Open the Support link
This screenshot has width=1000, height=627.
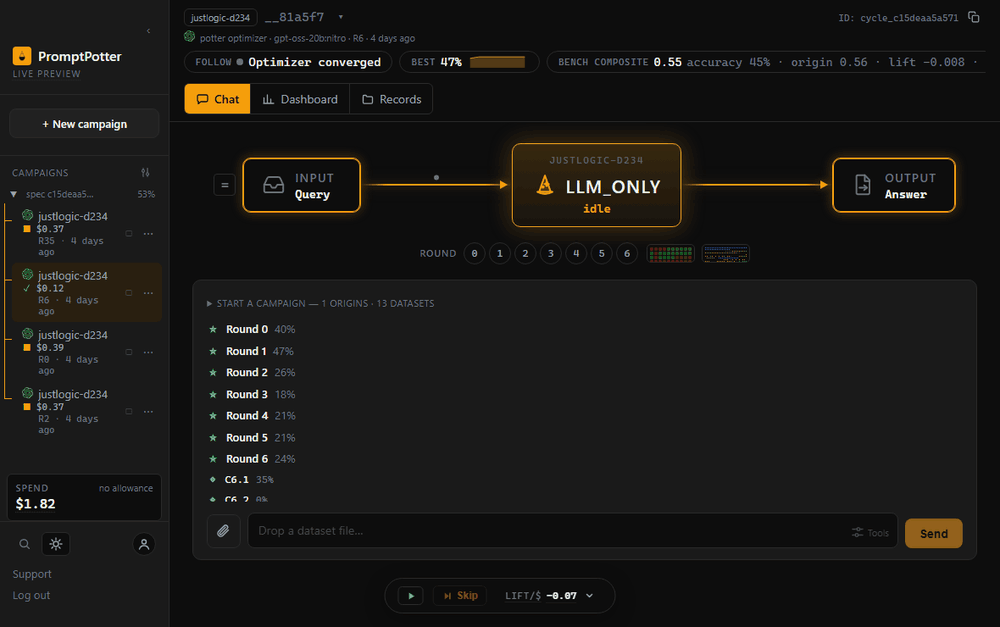[32, 574]
